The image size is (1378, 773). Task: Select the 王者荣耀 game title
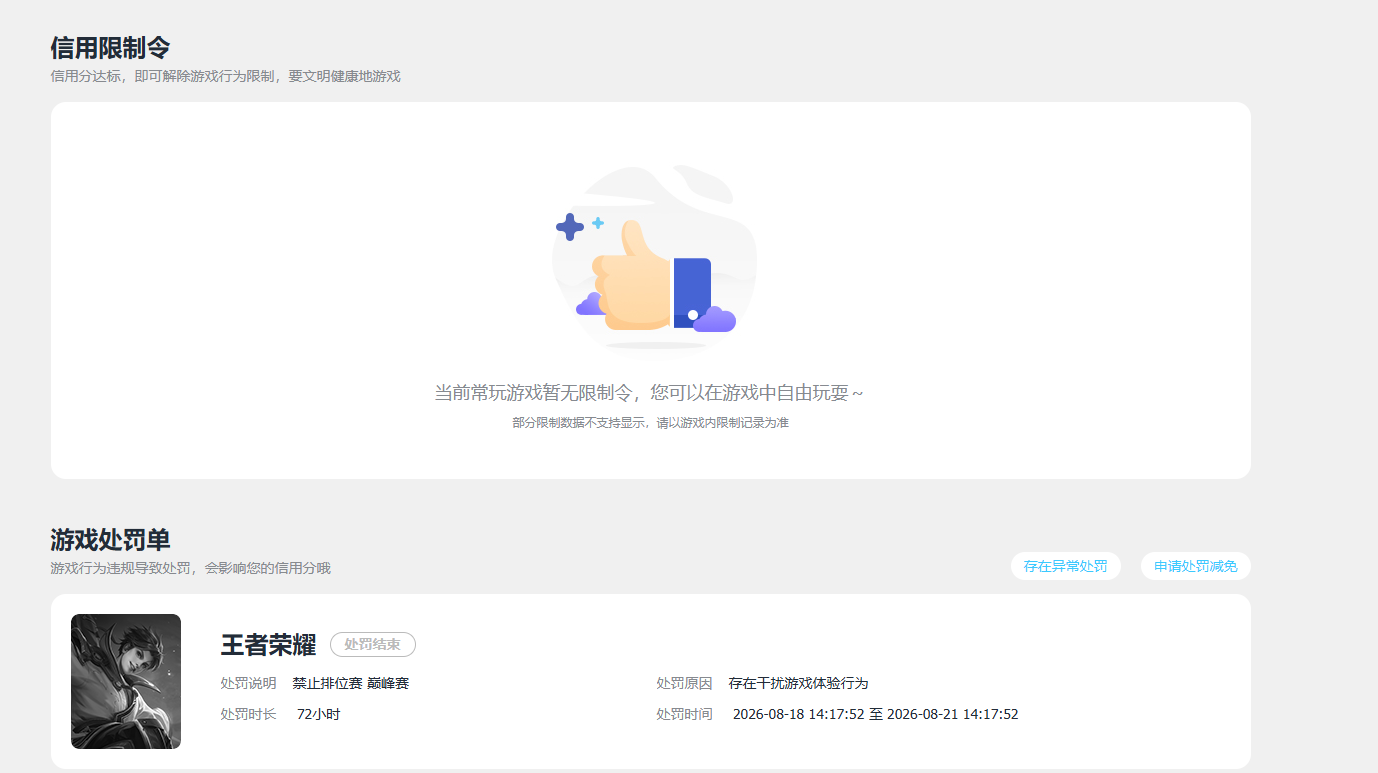click(x=268, y=645)
